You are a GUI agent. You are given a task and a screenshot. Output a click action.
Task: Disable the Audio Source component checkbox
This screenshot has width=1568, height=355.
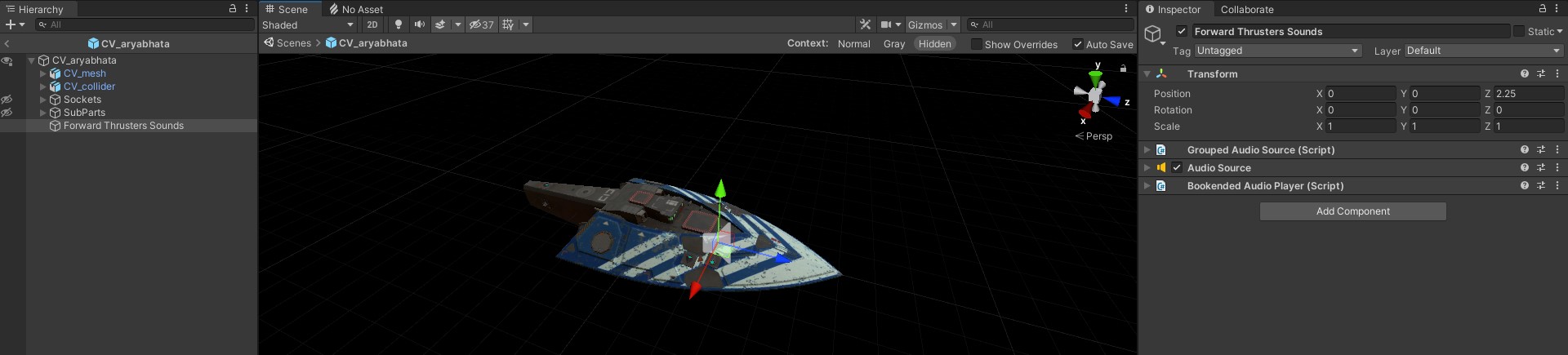pos(1177,167)
